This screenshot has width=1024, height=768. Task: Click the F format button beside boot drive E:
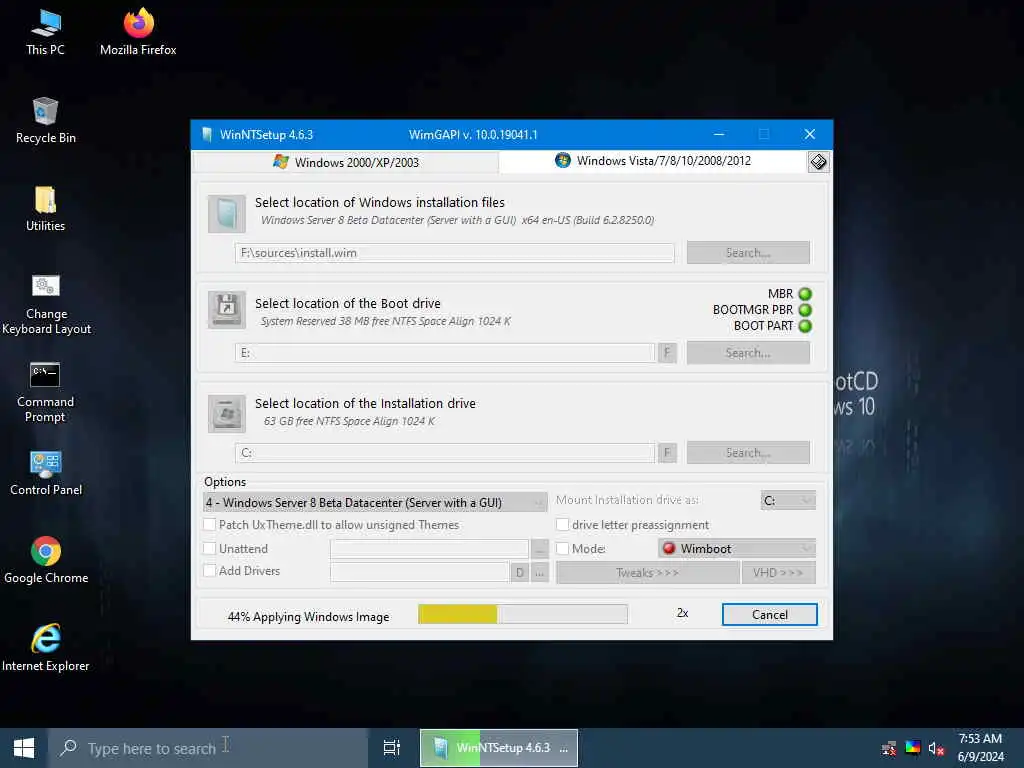tap(667, 353)
